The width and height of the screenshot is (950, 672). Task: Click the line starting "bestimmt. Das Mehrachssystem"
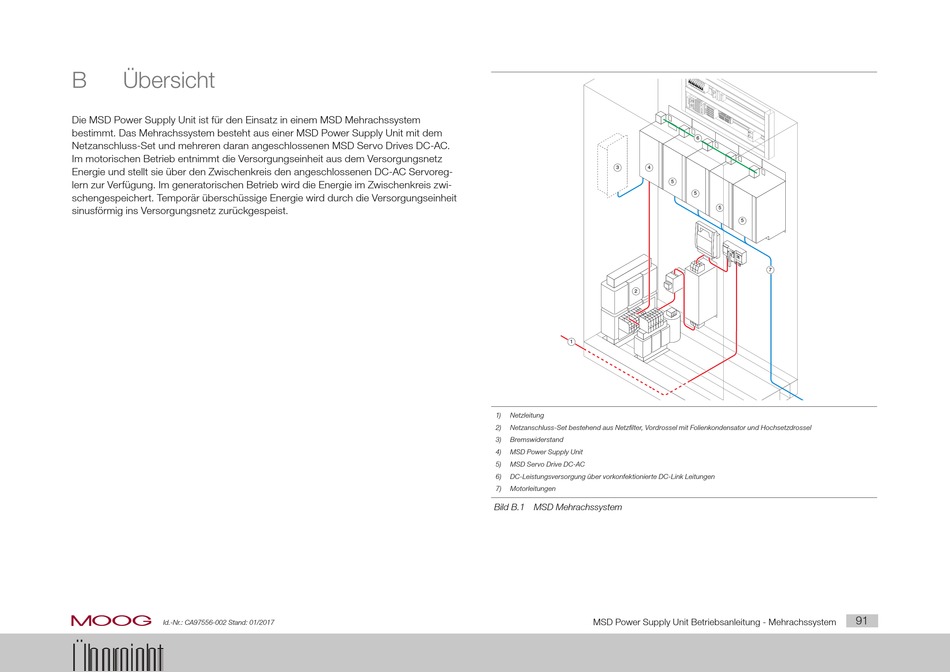(x=257, y=133)
